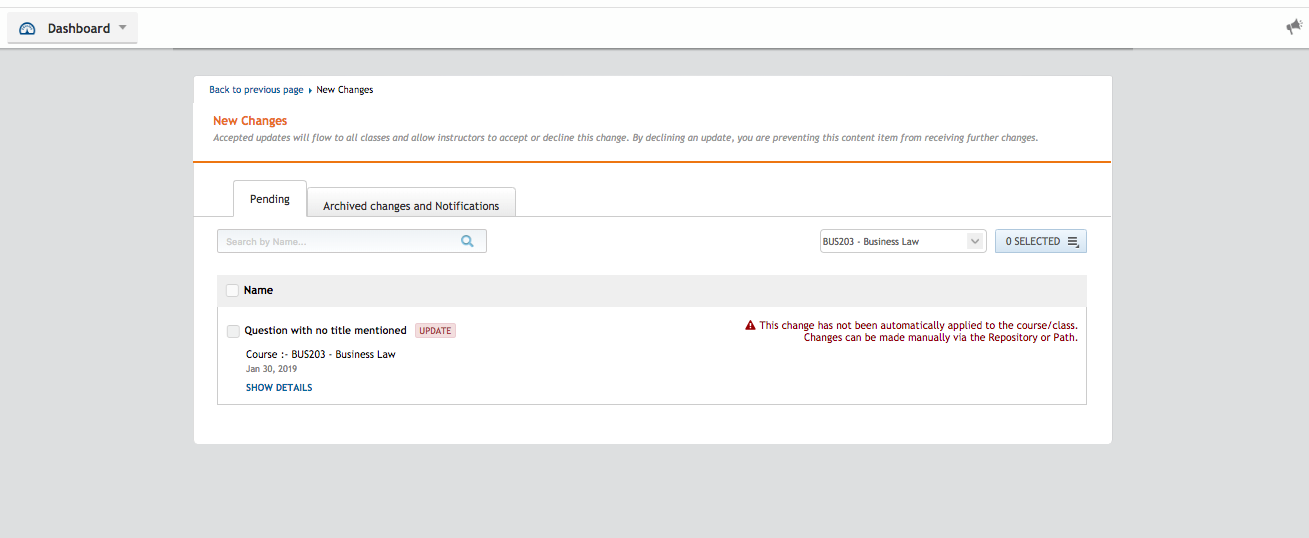Open Archived changes and Notifications tab
Screen dimensions: 1309x538
[x=411, y=205]
